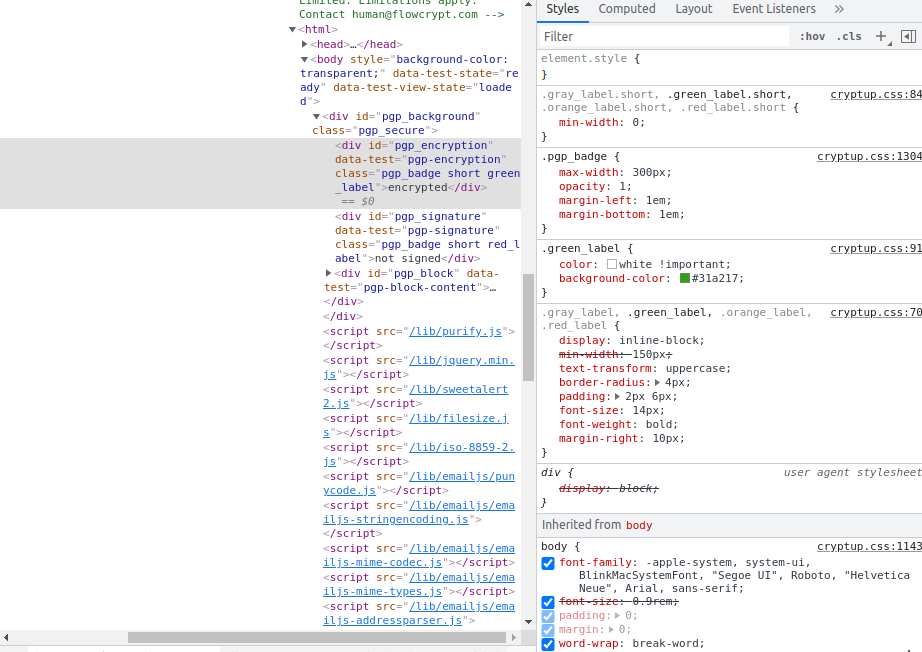Uncheck the font-family property checkbox
This screenshot has height=652, width=922.
547,563
